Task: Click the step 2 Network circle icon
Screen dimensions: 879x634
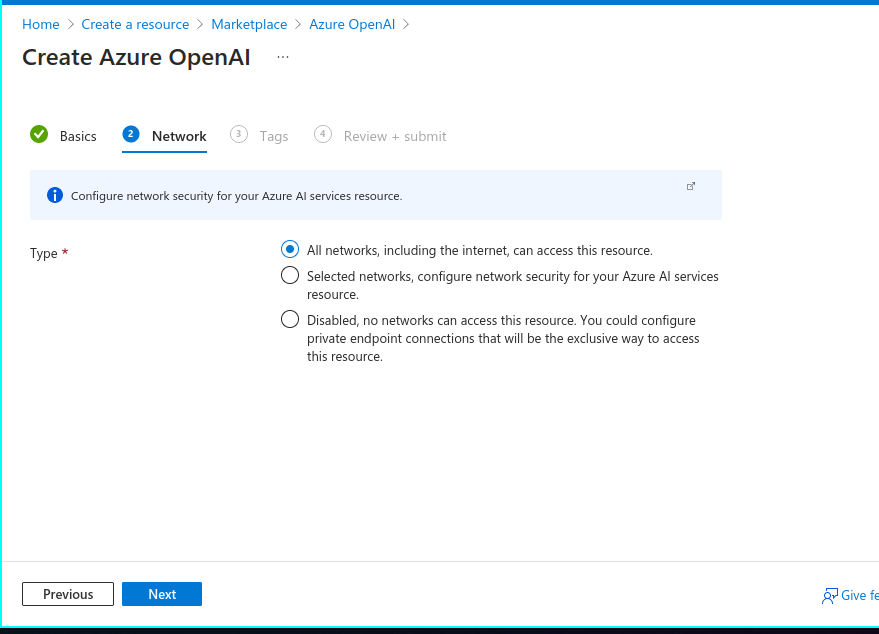Action: coord(131,134)
